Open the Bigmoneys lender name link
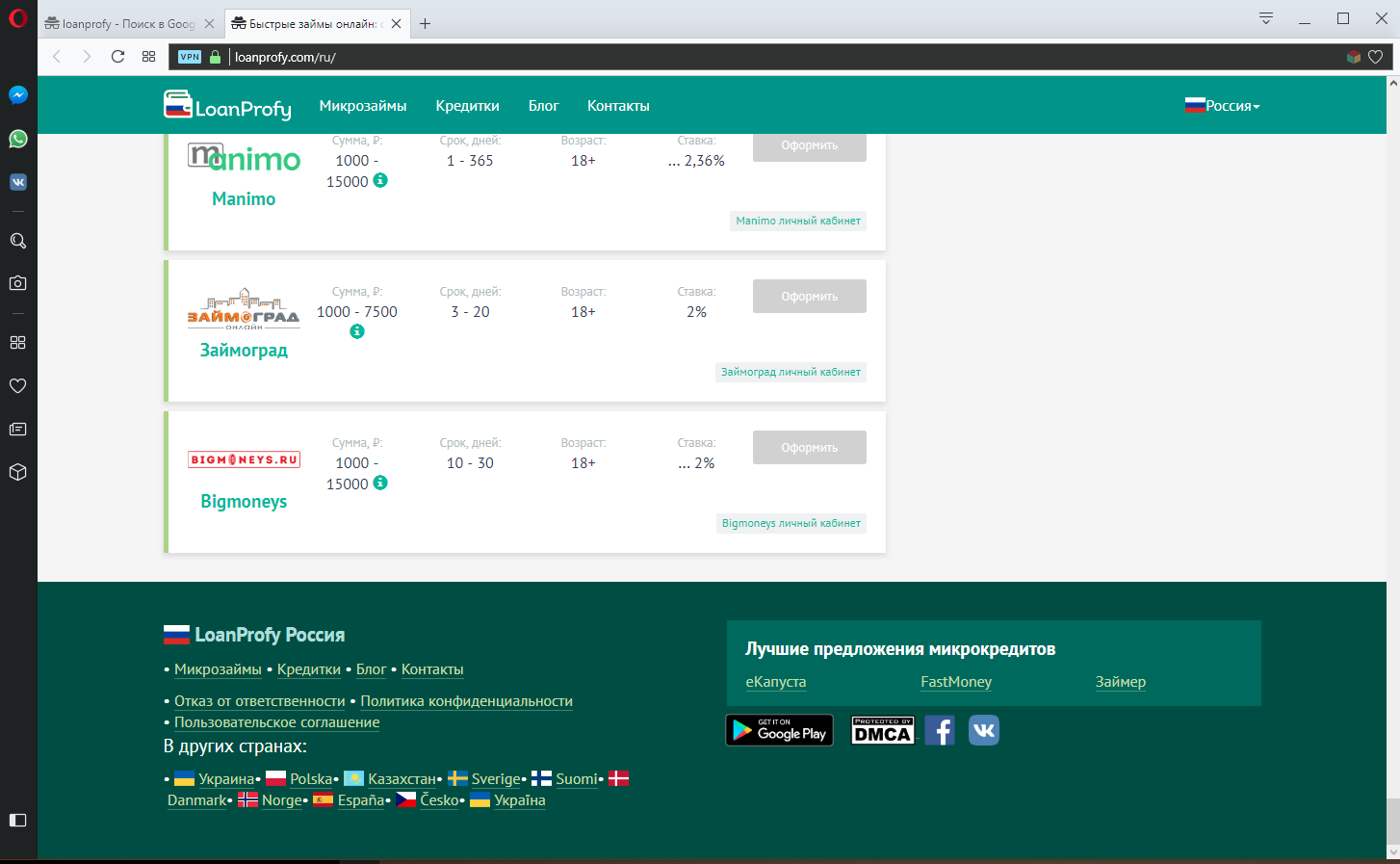1400x864 pixels. (x=244, y=502)
